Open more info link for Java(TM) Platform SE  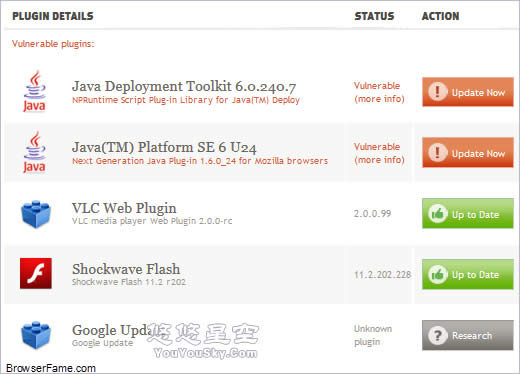pos(379,160)
